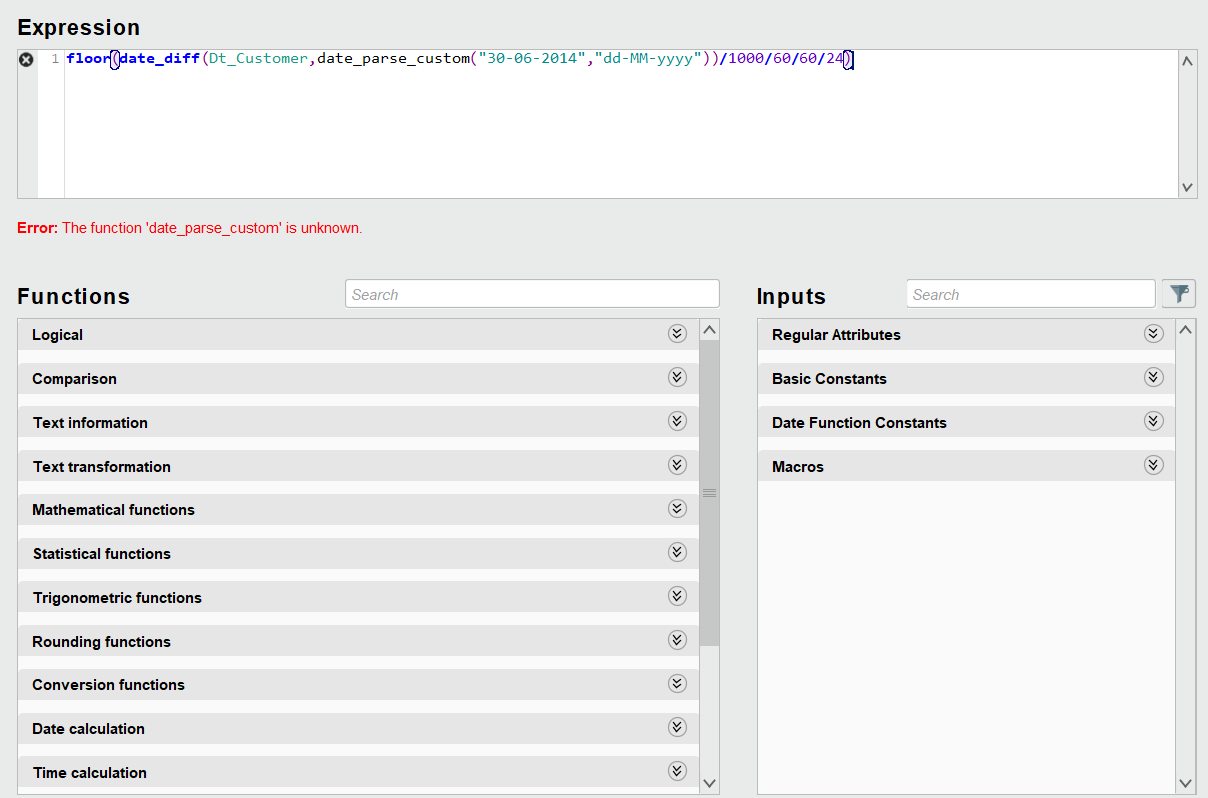
Task: Expand the Date calculation chevron
Action: click(x=677, y=727)
